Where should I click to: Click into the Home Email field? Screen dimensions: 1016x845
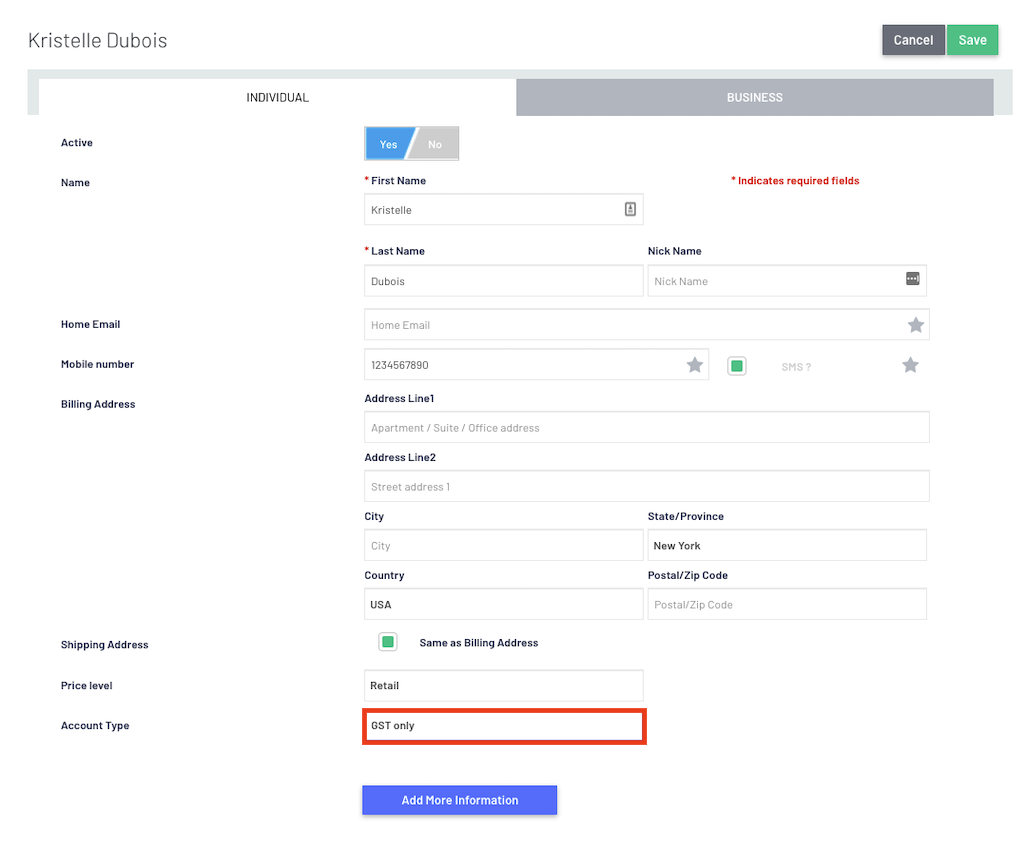pyautogui.click(x=647, y=325)
